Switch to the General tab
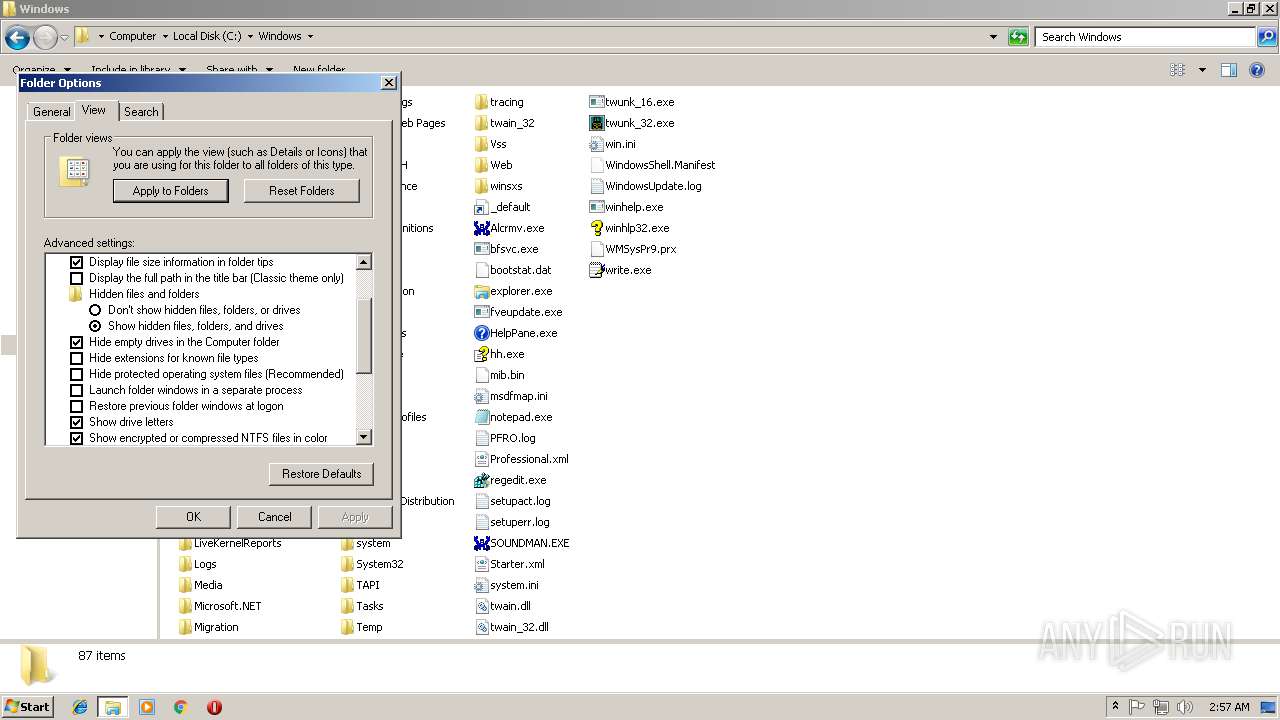This screenshot has width=1280, height=720. click(x=51, y=112)
